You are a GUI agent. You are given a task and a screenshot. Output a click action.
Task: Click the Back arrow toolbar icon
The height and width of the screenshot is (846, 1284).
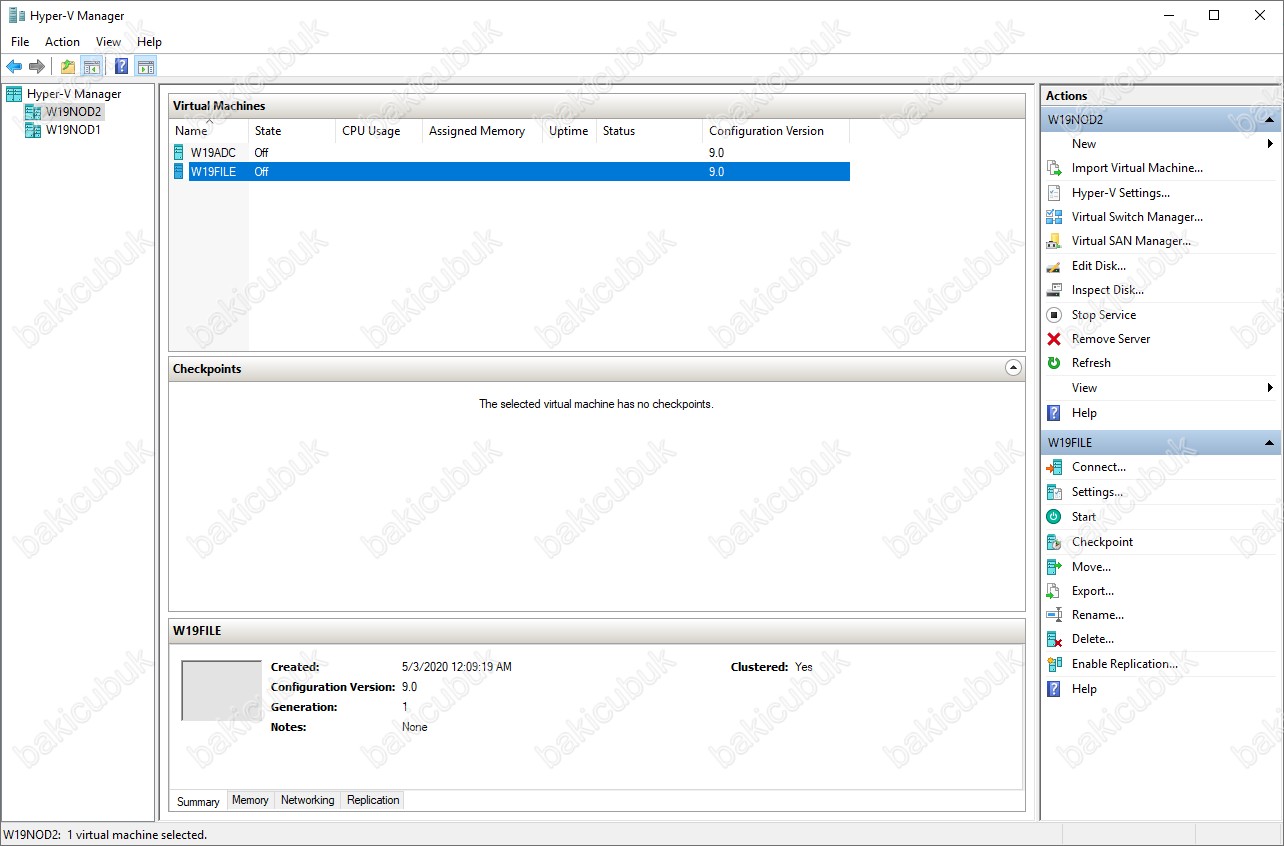14,67
